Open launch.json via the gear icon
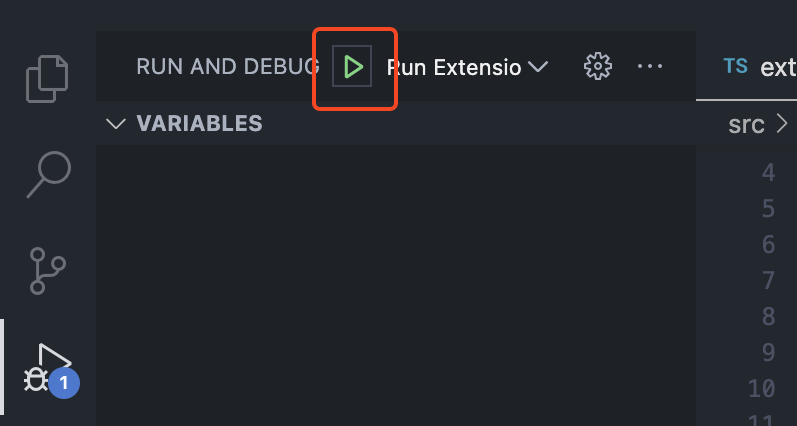This screenshot has width=797, height=426. 598,66
